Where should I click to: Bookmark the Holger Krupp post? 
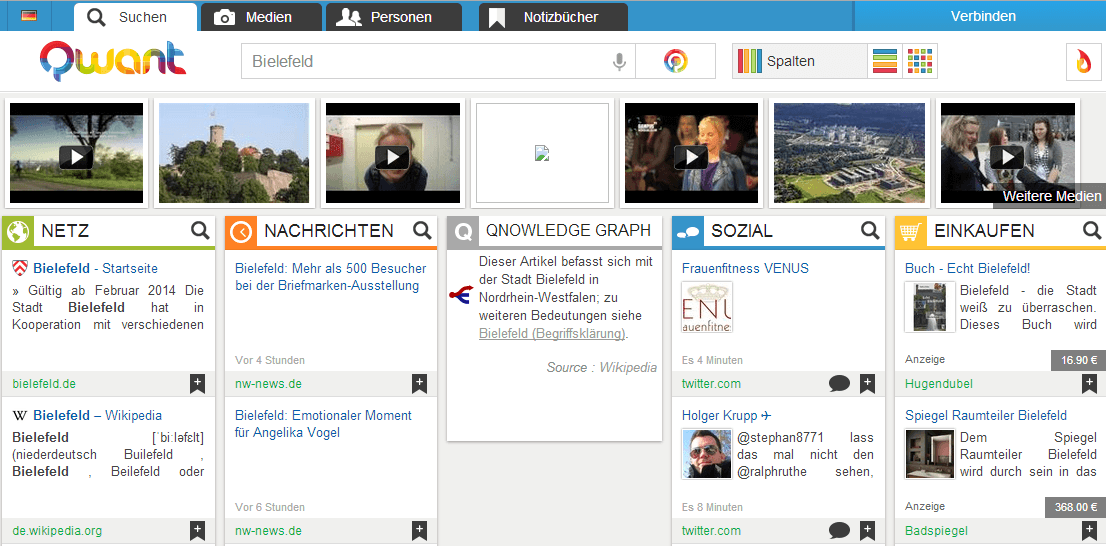pos(868,530)
